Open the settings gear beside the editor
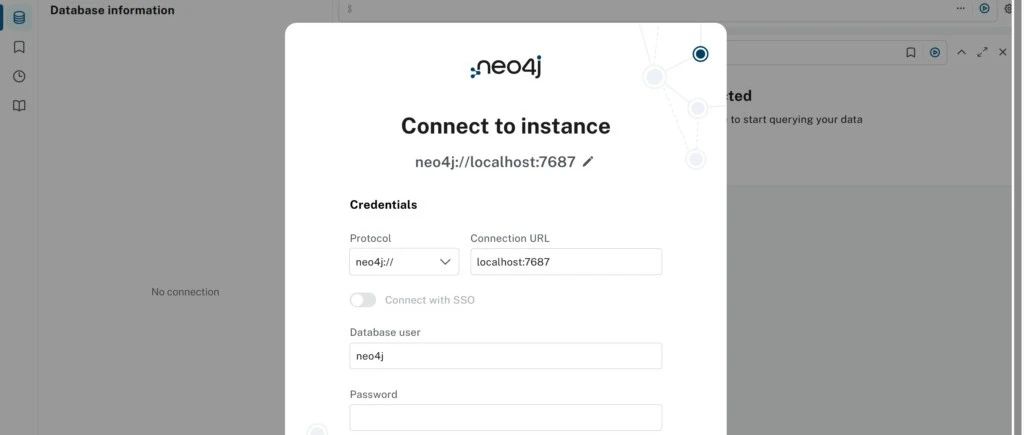 pos(1008,8)
